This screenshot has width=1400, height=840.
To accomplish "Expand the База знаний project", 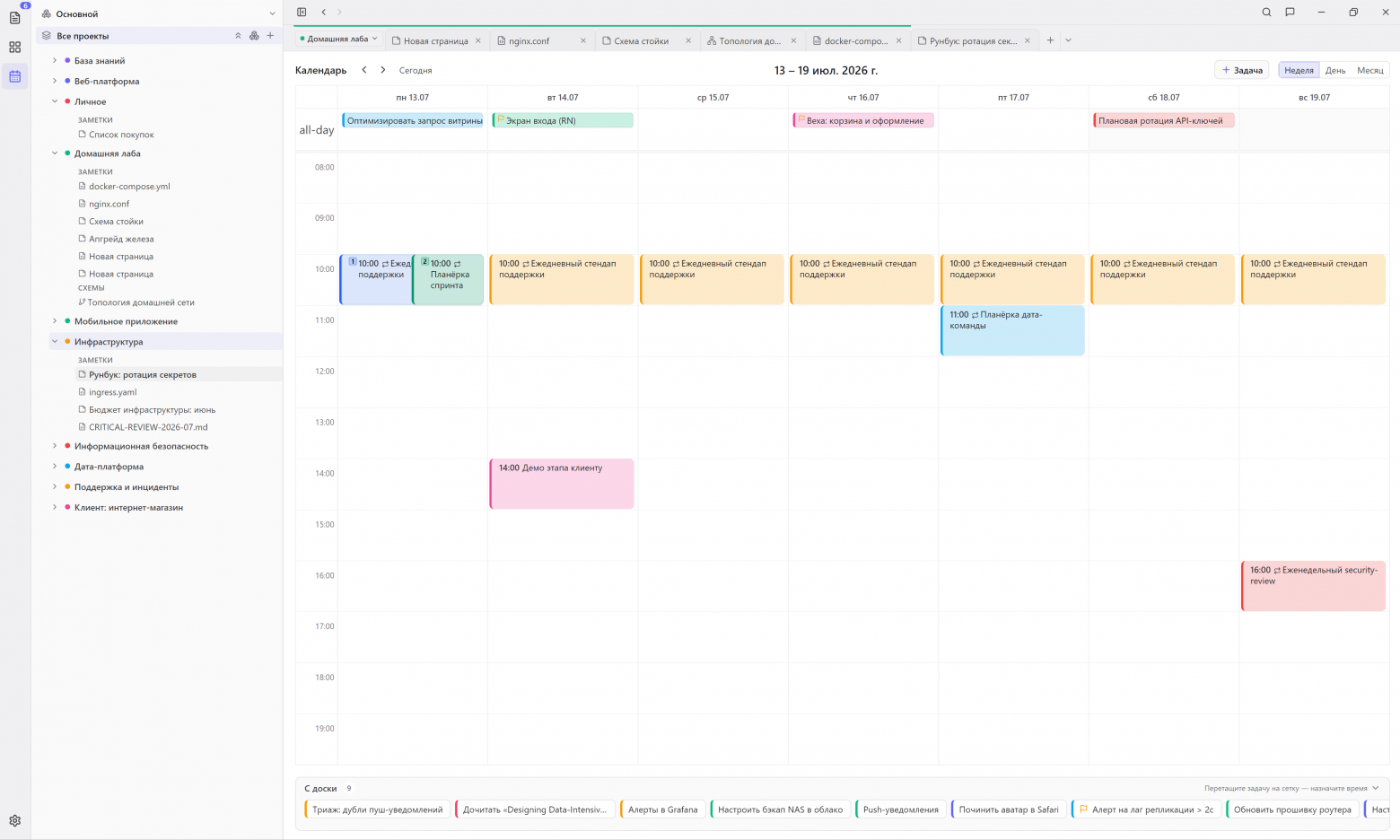I will click(x=55, y=60).
